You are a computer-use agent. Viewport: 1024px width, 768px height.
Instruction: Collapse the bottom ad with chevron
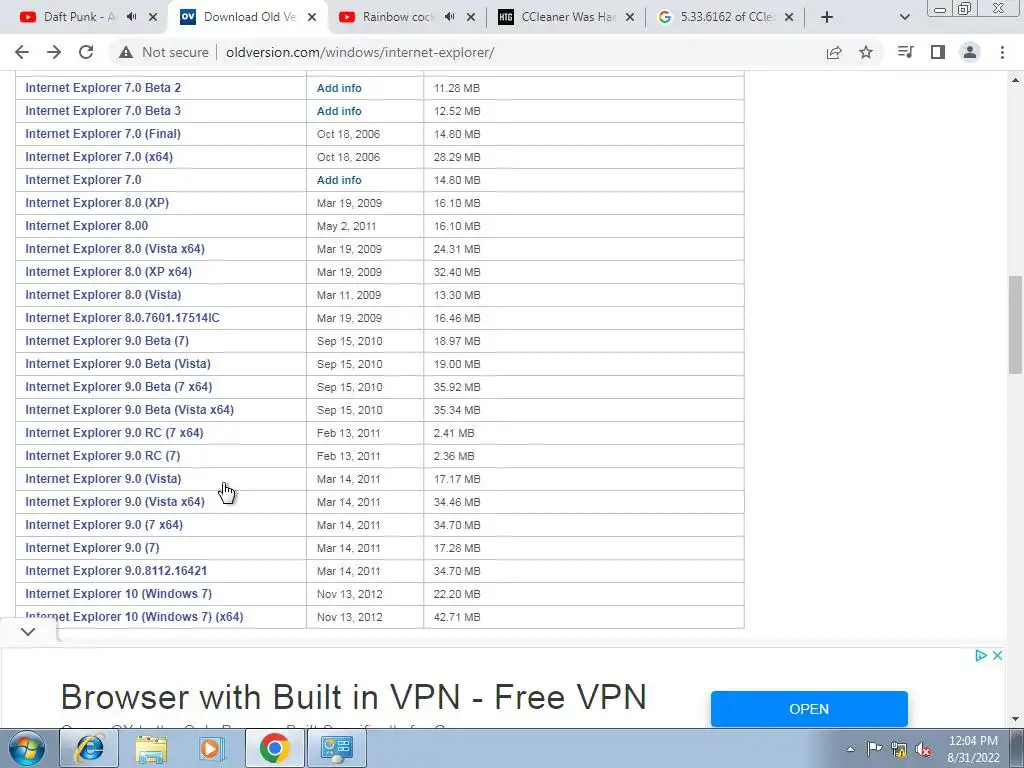tap(28, 632)
